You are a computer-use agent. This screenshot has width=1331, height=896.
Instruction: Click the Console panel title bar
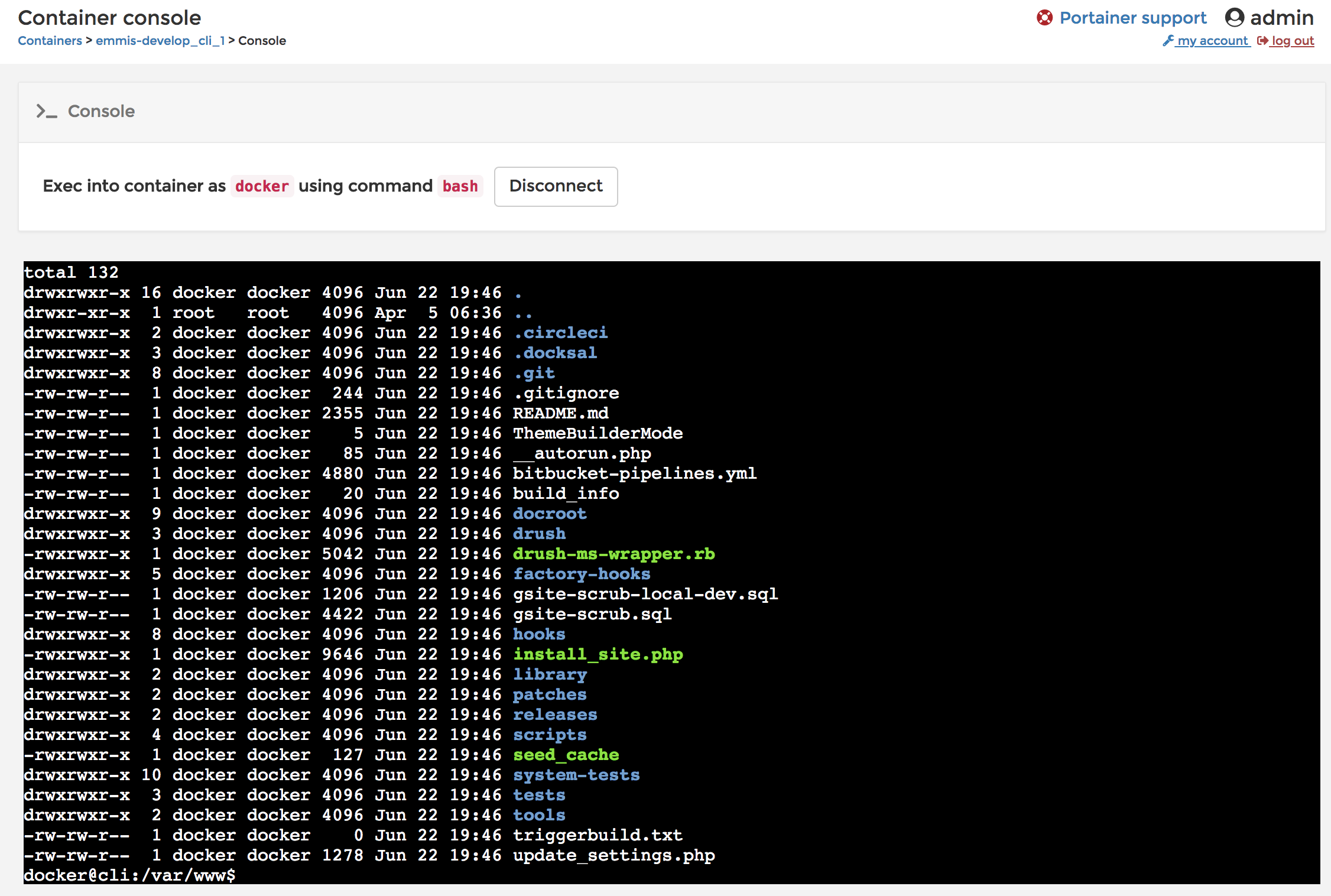[101, 111]
